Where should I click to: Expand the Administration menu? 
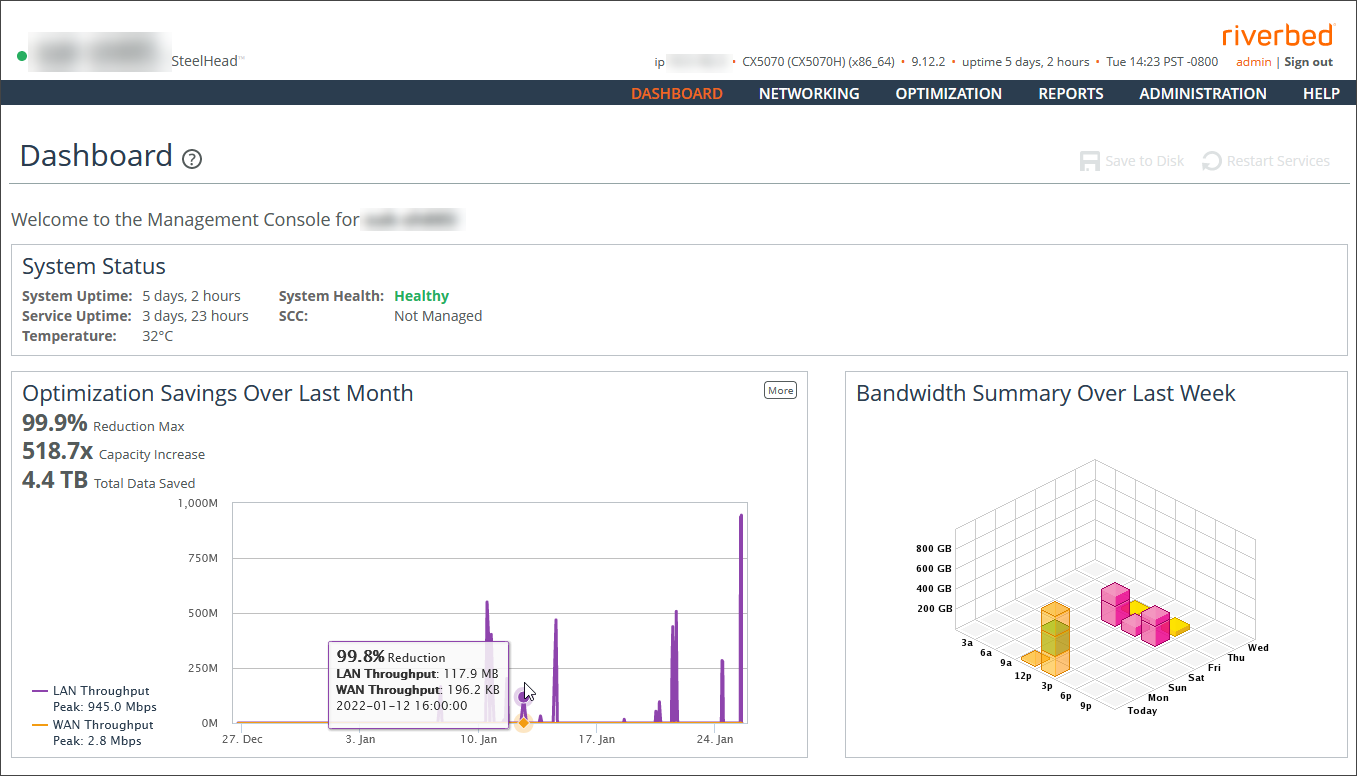pos(1202,93)
